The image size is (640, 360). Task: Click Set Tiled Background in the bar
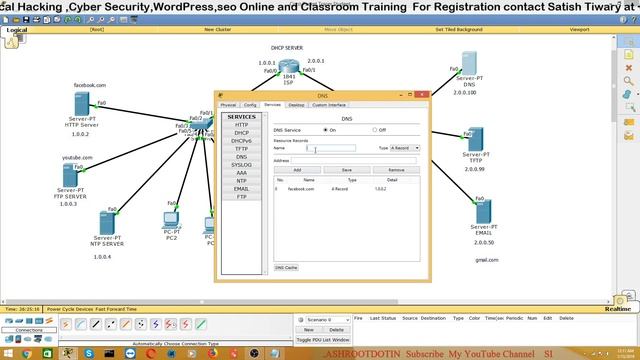(459, 29)
